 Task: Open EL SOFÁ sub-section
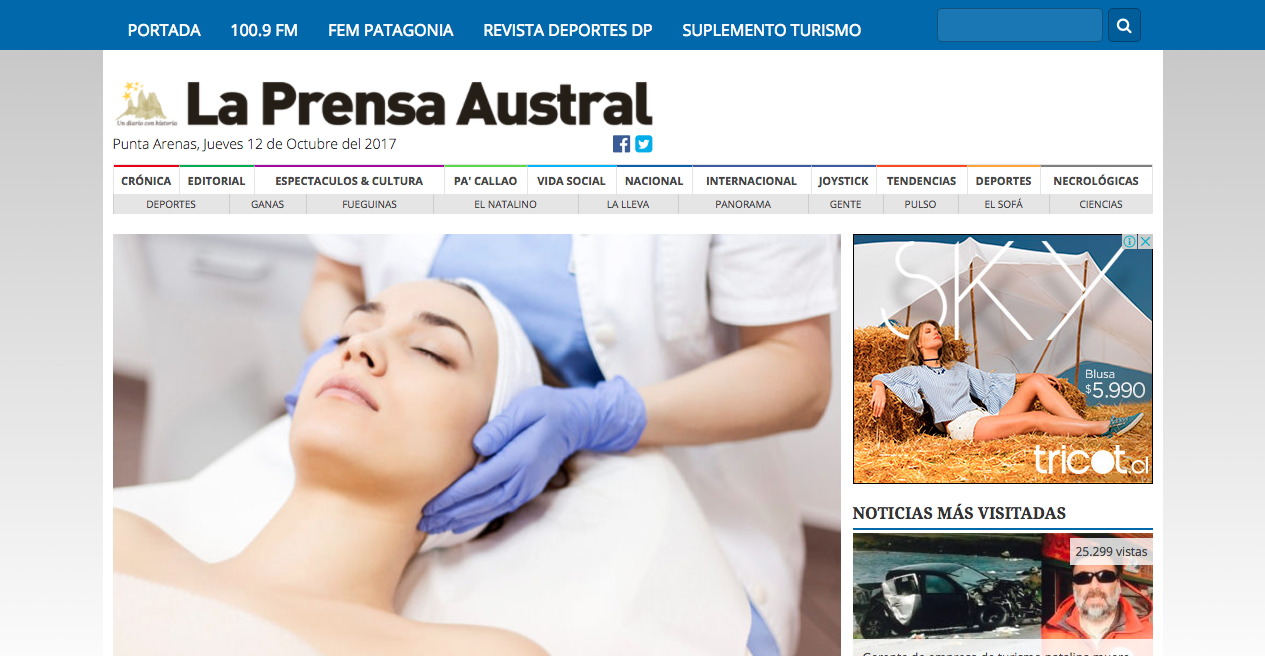click(1004, 204)
